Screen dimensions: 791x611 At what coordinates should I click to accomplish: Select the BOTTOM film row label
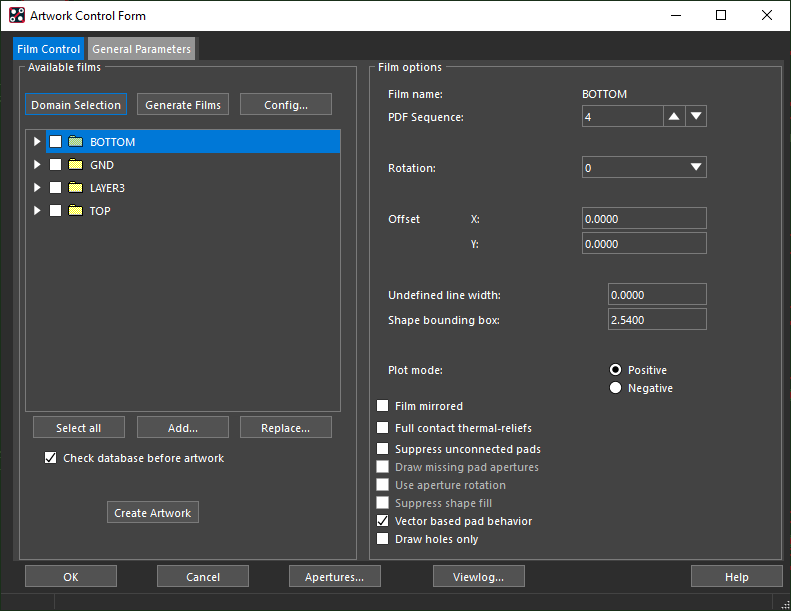112,142
